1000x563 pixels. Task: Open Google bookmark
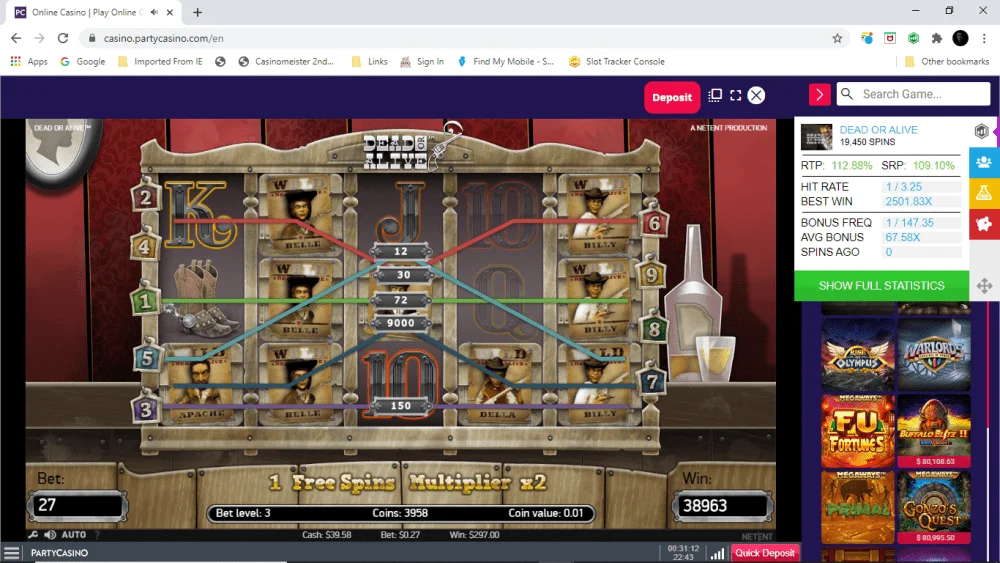83,61
